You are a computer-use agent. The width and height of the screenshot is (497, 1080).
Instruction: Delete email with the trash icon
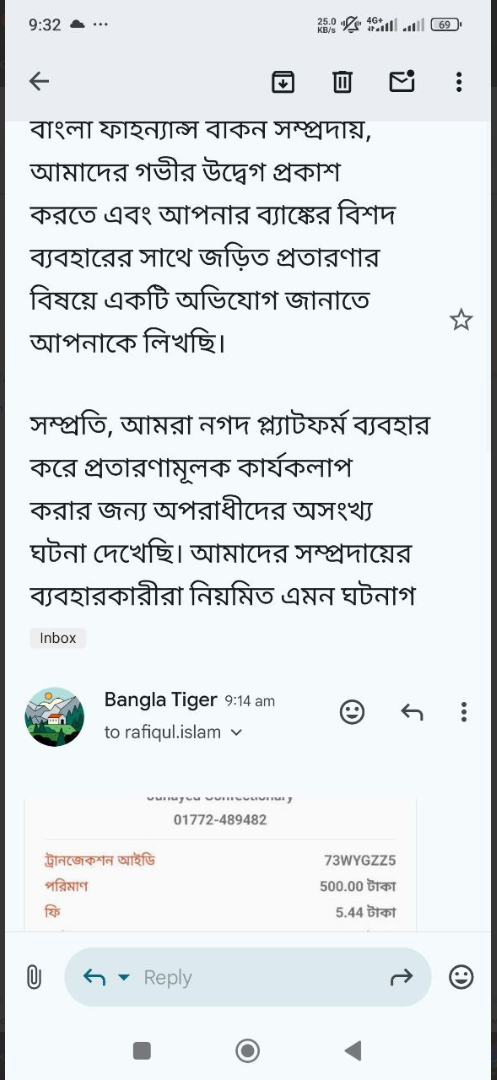[342, 82]
